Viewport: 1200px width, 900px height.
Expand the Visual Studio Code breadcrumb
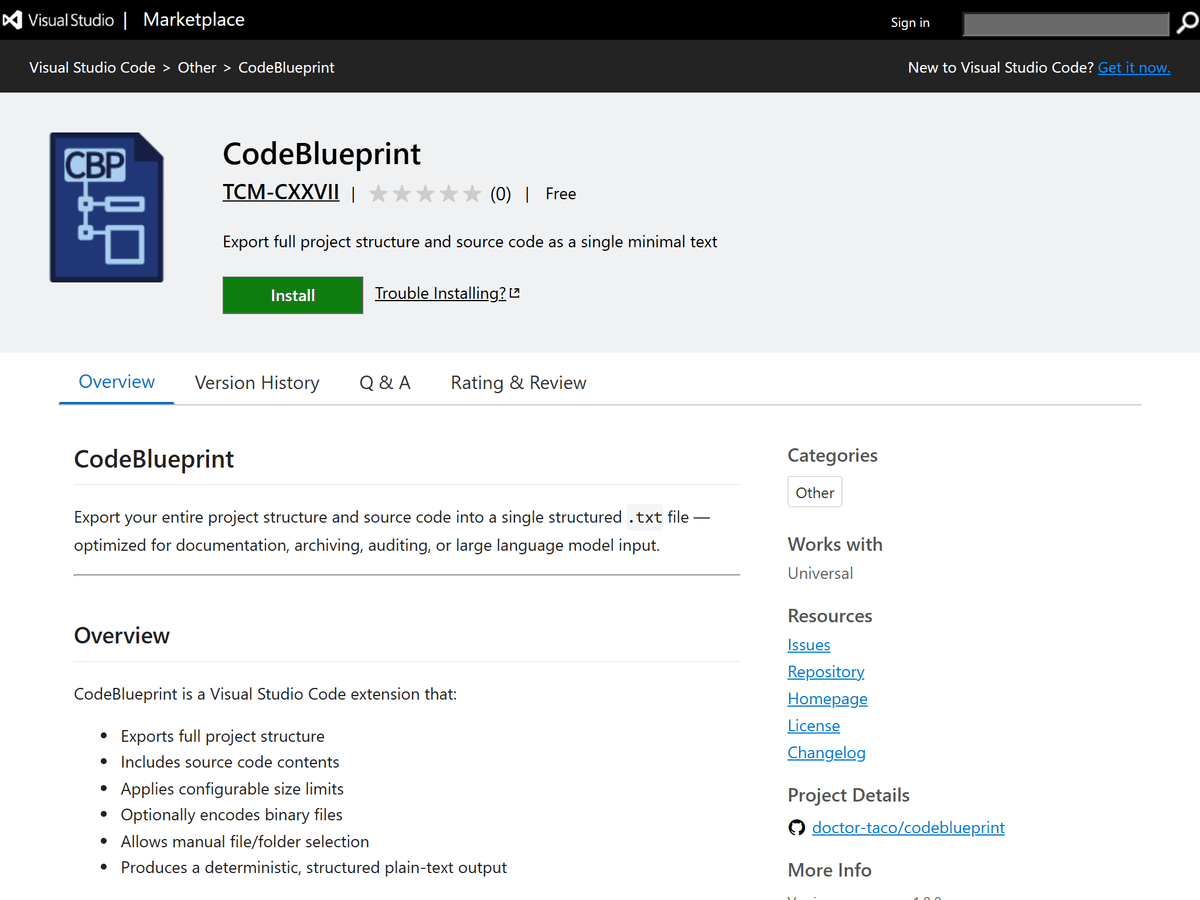pos(92,67)
